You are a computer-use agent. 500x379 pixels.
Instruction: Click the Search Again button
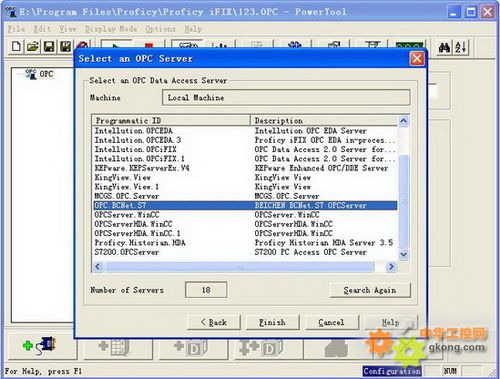(x=370, y=290)
